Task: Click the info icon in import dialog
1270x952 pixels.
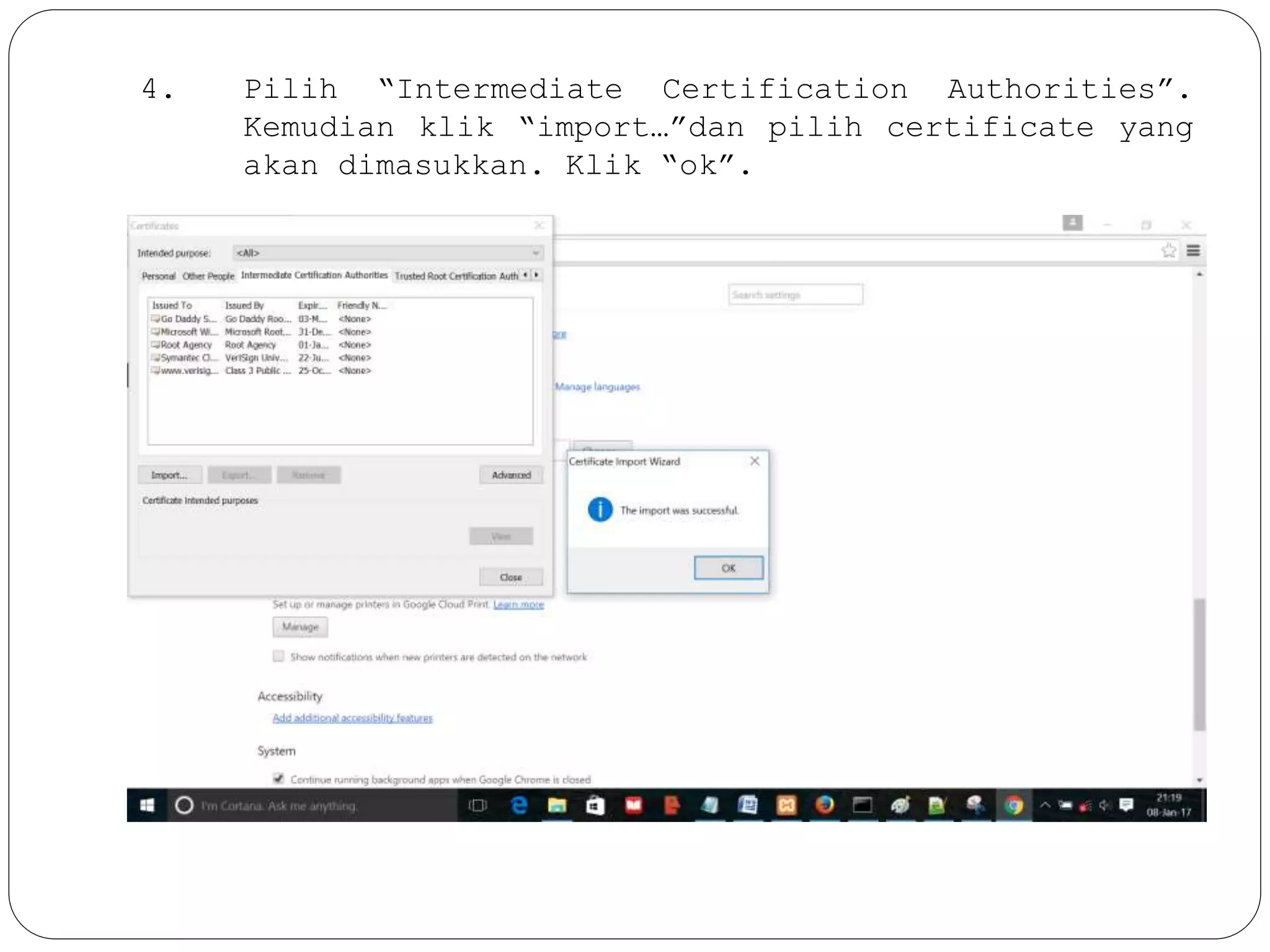Action: (600, 509)
